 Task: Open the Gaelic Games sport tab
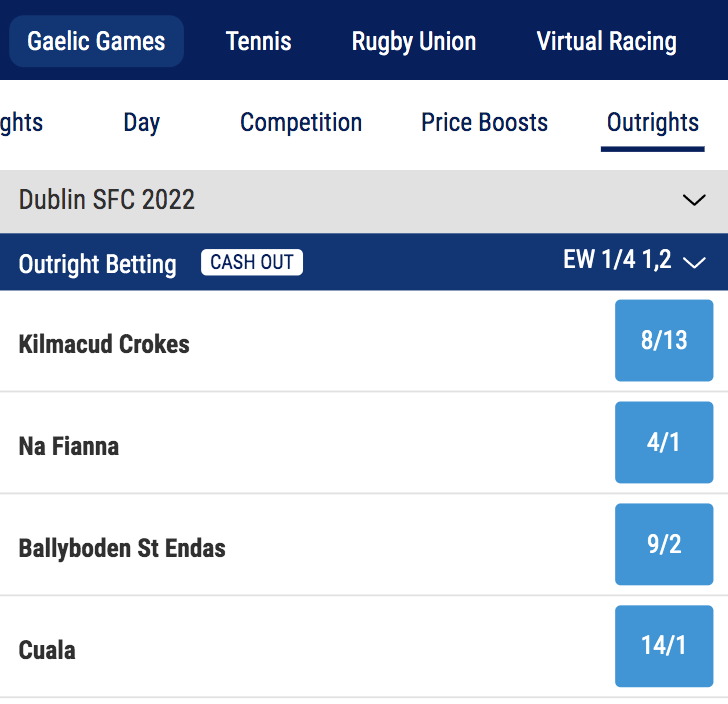pos(96,41)
